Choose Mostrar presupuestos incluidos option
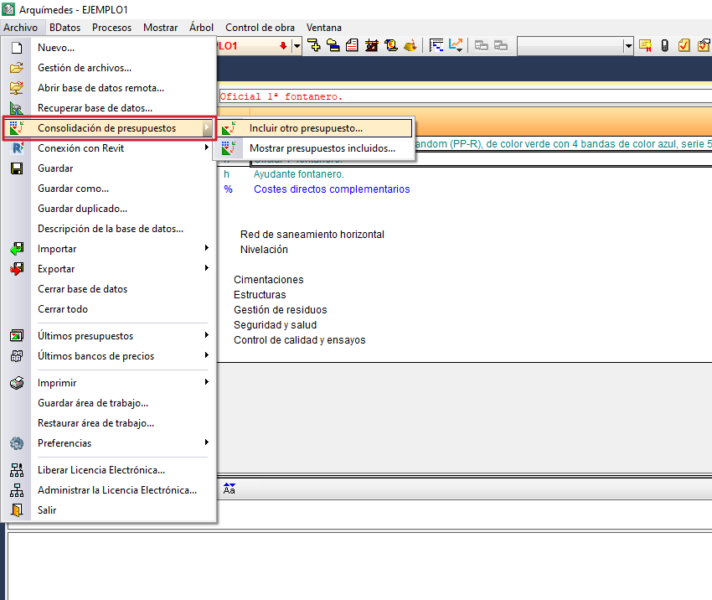This screenshot has width=712, height=600. [x=321, y=148]
